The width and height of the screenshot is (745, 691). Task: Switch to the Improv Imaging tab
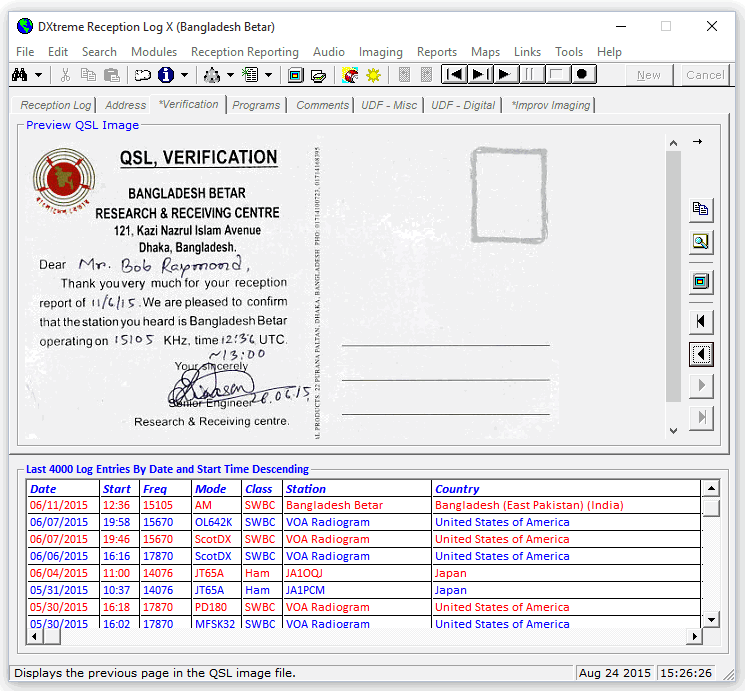coord(551,105)
